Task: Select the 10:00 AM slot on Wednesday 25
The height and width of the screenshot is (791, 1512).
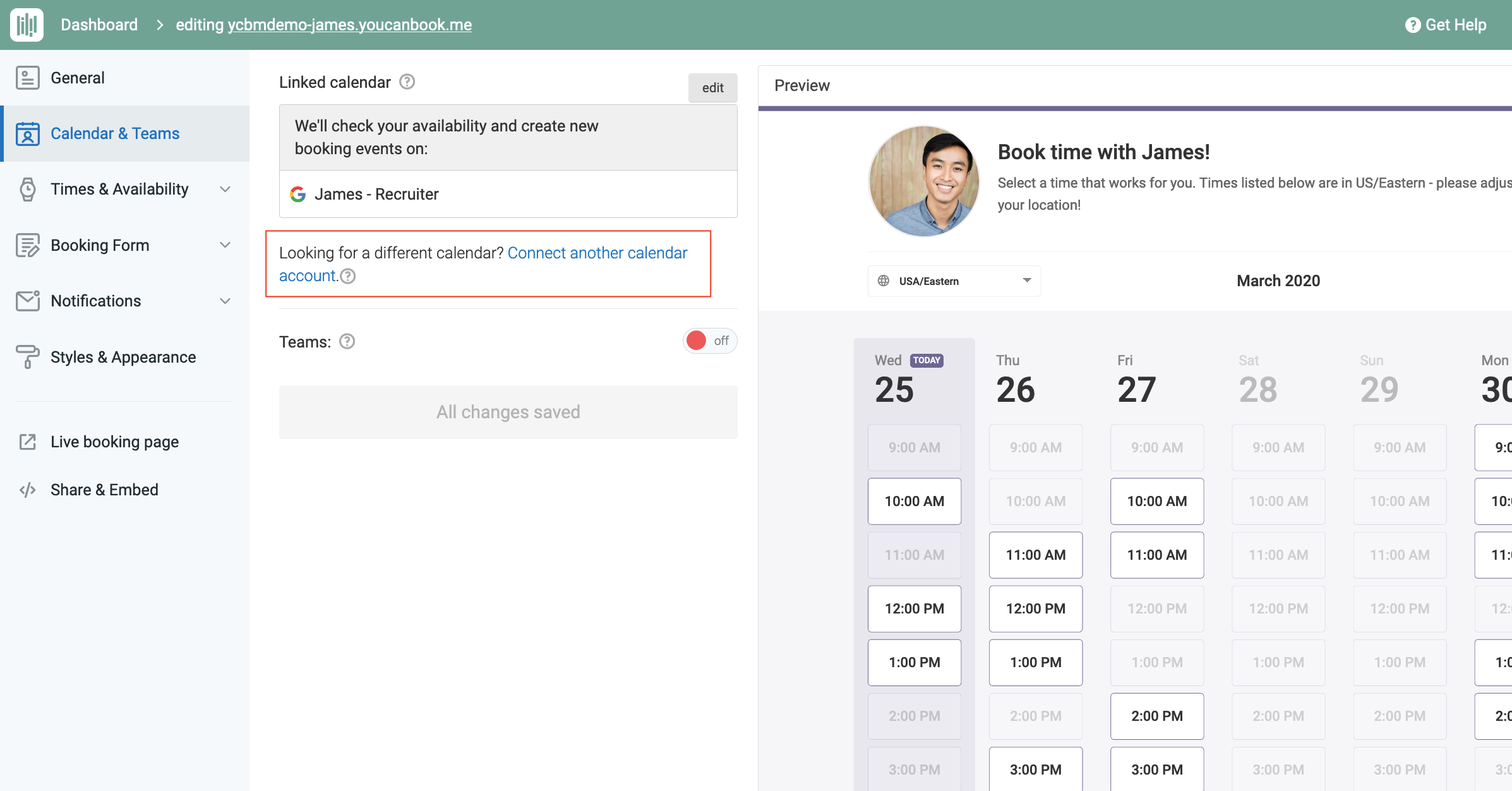Action: point(914,502)
